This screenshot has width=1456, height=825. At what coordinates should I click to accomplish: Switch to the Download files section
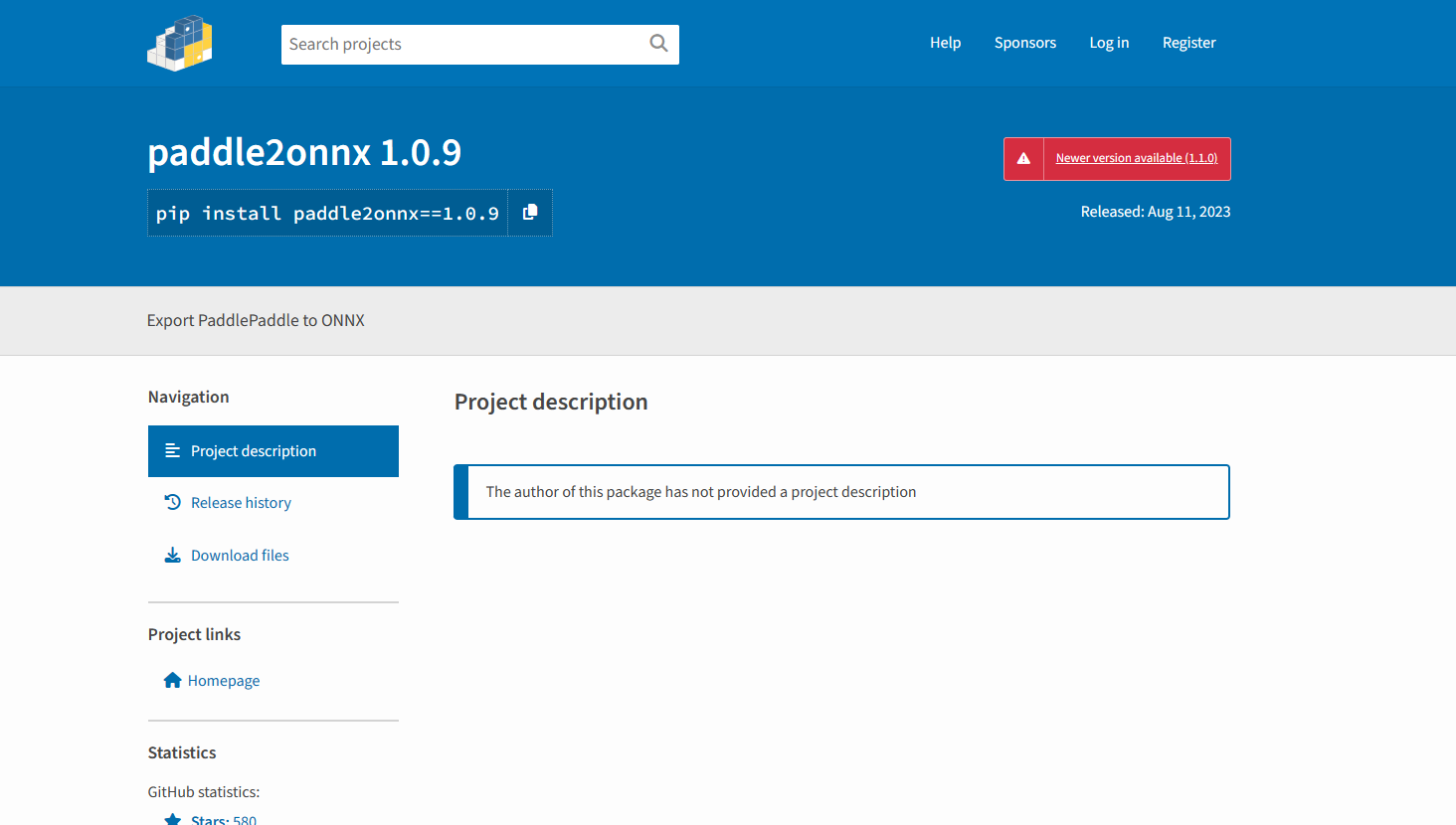(x=239, y=555)
